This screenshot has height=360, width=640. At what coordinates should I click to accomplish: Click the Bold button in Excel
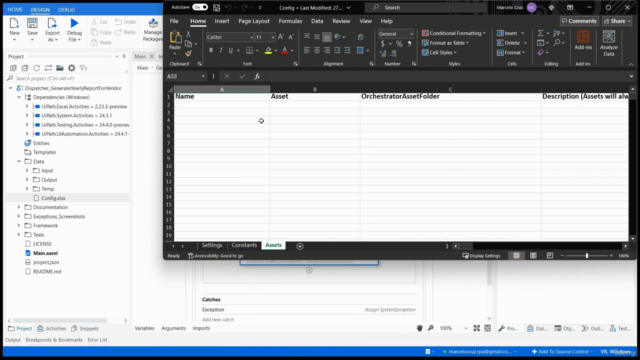(211, 50)
